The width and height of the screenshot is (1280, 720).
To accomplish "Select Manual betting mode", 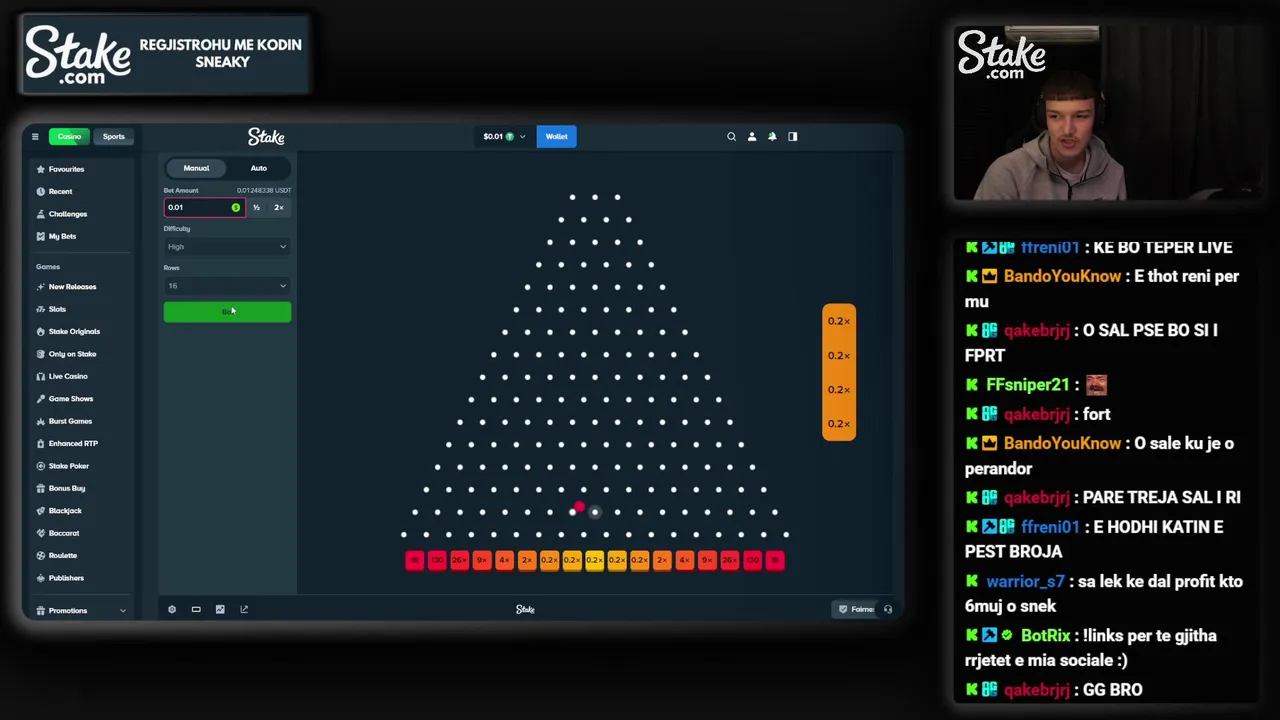I will tap(196, 168).
